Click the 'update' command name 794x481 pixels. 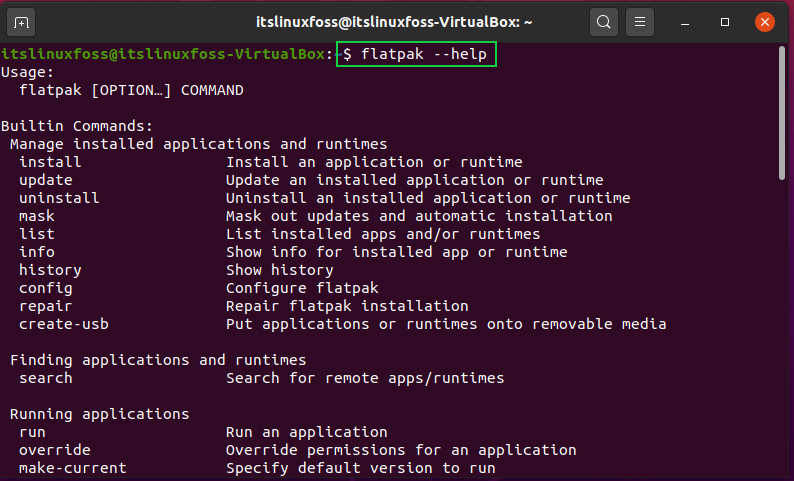(46, 180)
